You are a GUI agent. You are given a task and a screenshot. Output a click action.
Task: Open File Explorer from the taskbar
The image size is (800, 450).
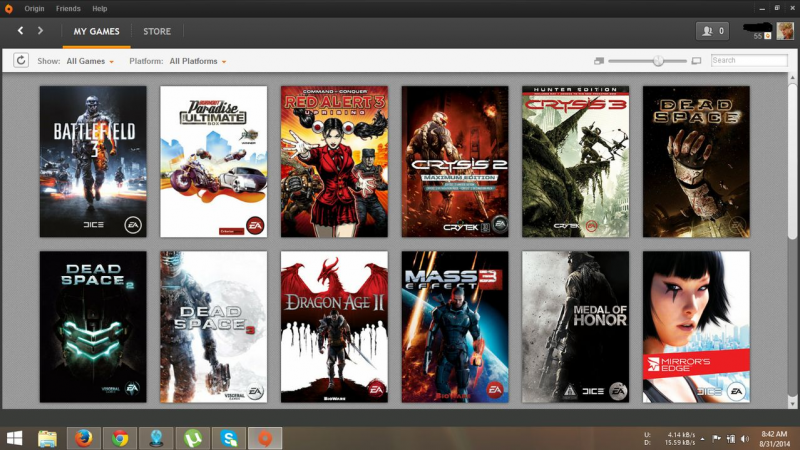pos(47,438)
